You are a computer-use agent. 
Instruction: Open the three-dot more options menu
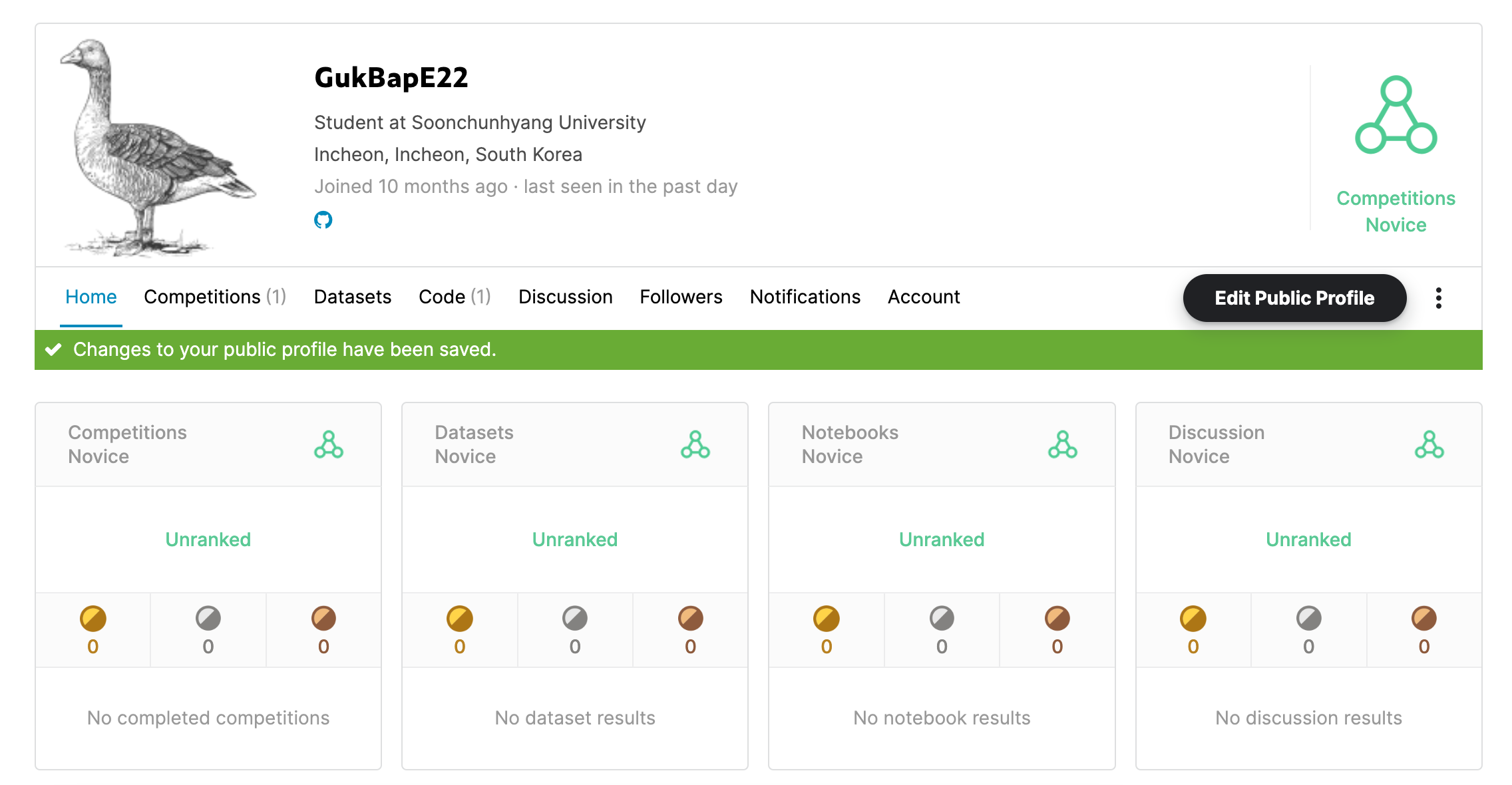pos(1439,297)
